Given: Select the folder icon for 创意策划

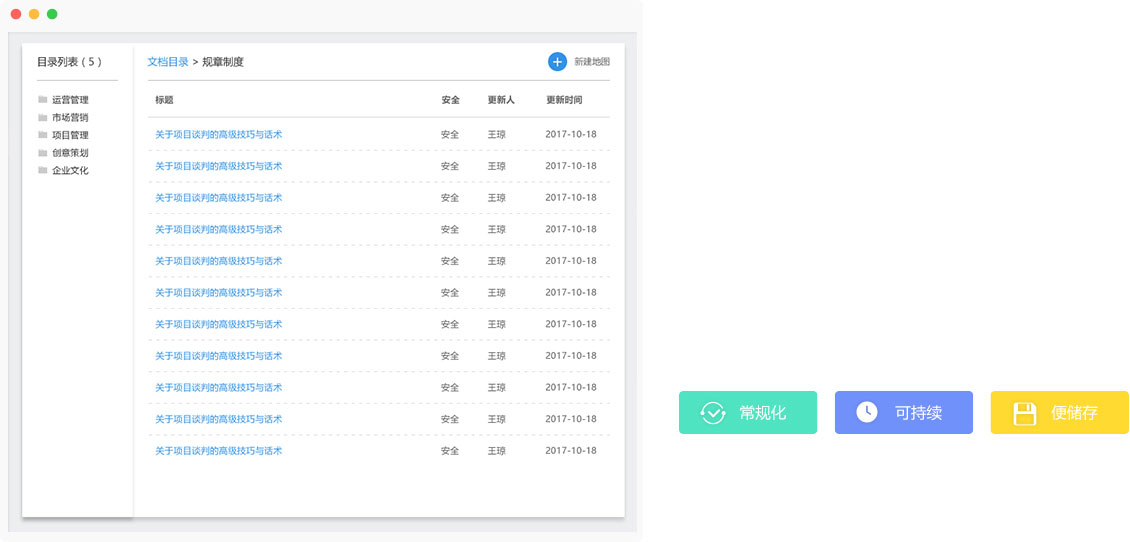Looking at the screenshot, I should [x=43, y=153].
